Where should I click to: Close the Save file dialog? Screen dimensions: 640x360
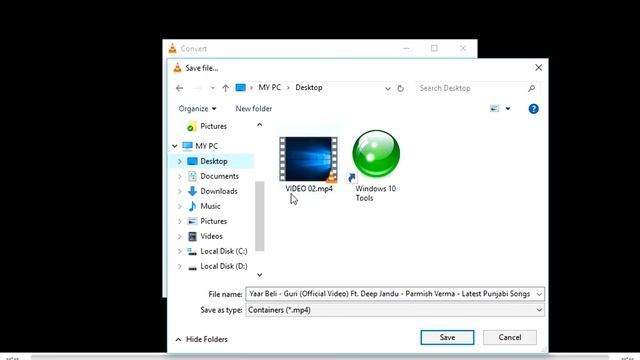(x=538, y=68)
